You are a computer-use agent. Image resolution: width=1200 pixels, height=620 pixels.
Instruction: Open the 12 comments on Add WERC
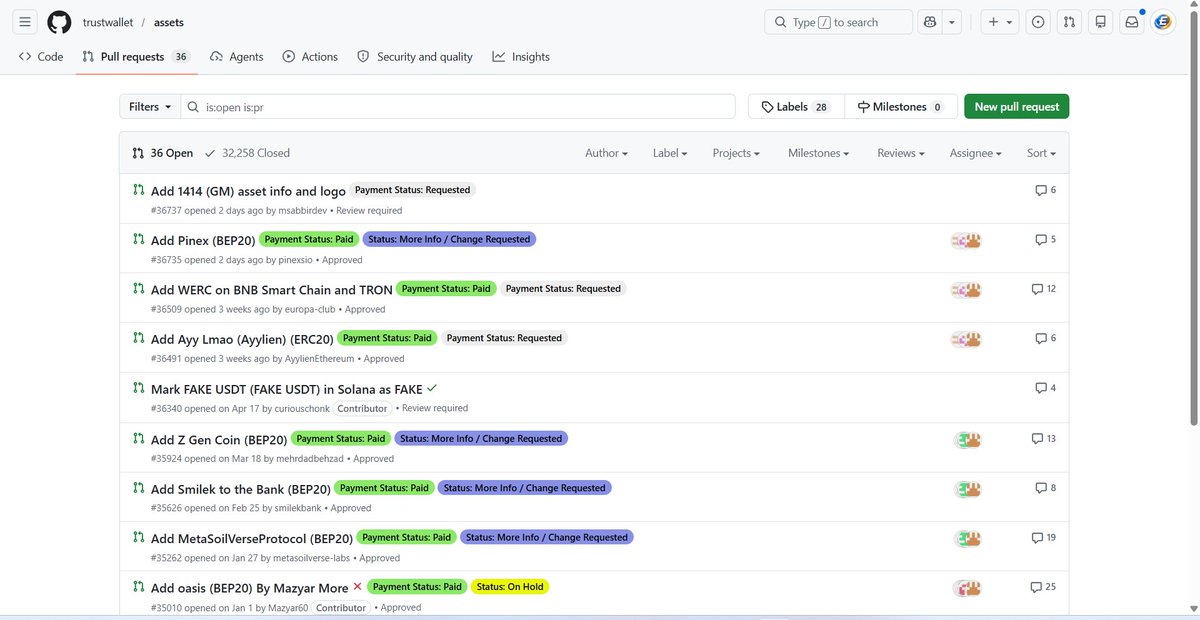(1044, 289)
